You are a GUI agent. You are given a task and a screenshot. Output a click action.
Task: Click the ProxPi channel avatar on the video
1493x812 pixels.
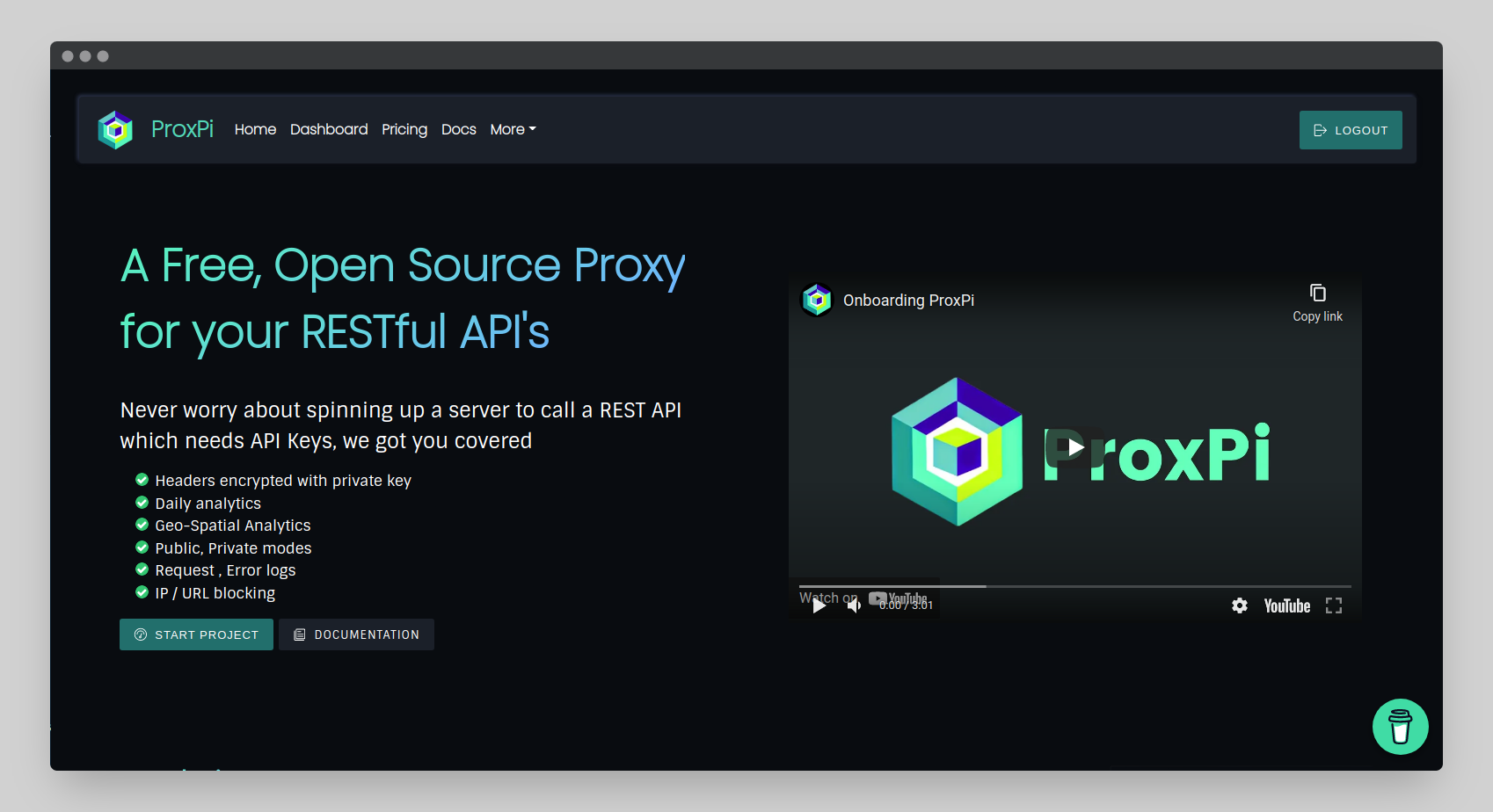pos(816,300)
